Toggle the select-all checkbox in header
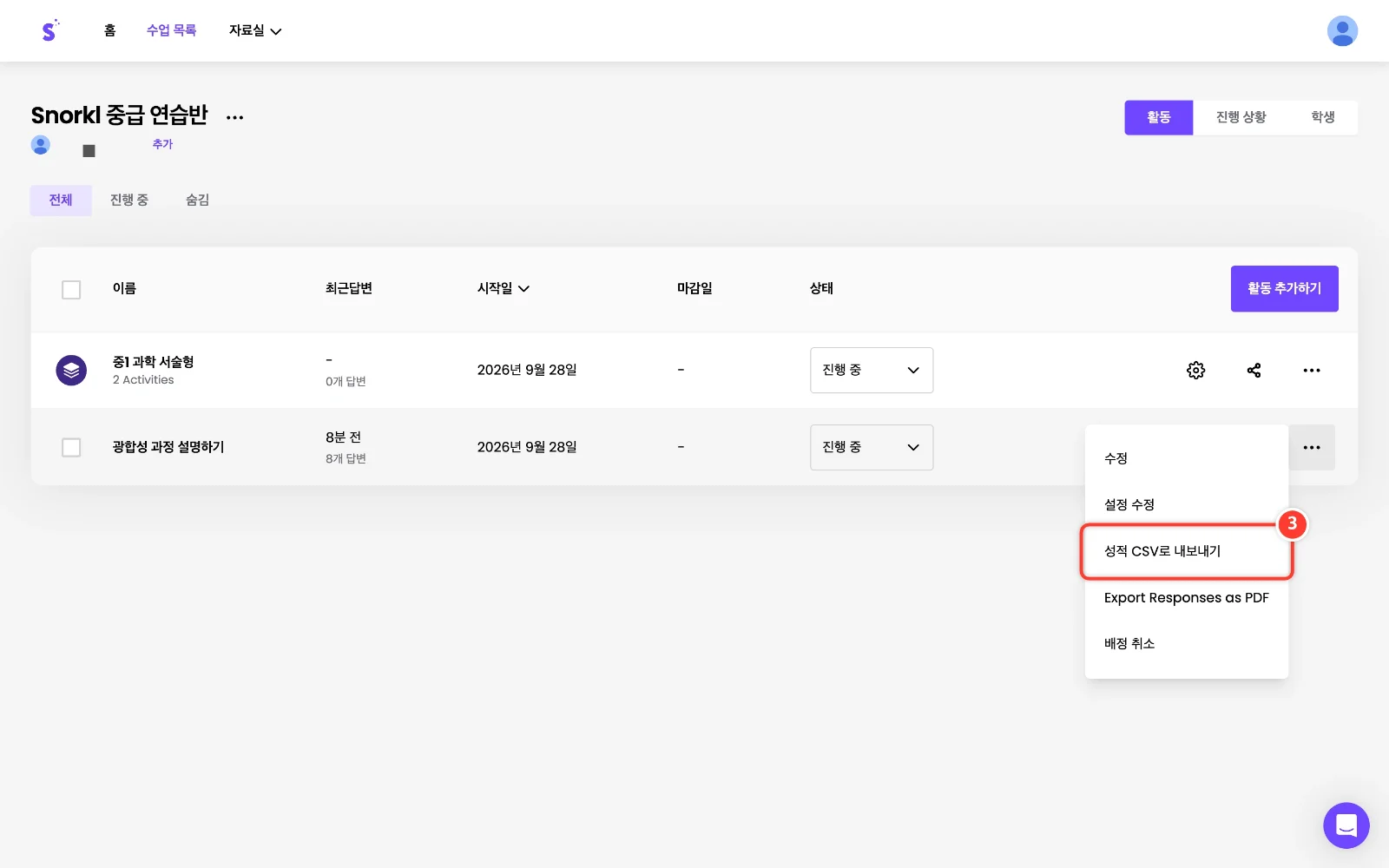This screenshot has height=868, width=1389. pos(71,290)
